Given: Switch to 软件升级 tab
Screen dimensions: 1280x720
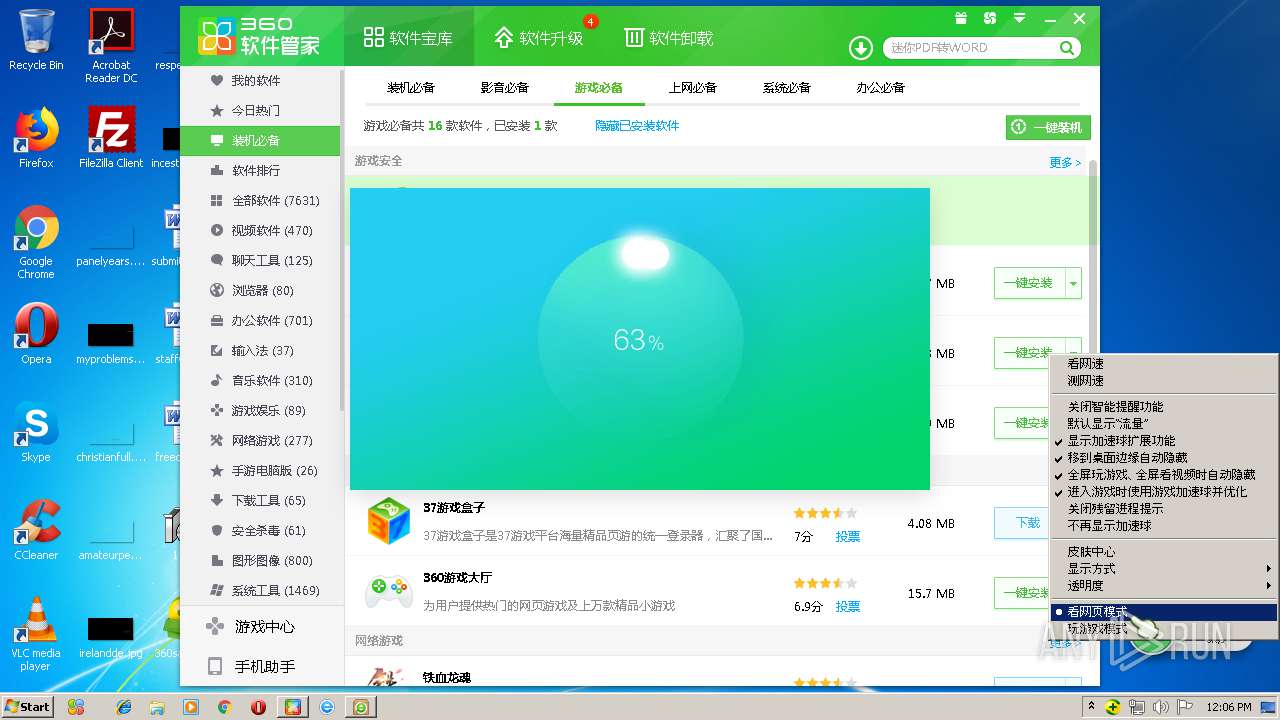Looking at the screenshot, I should coord(538,38).
